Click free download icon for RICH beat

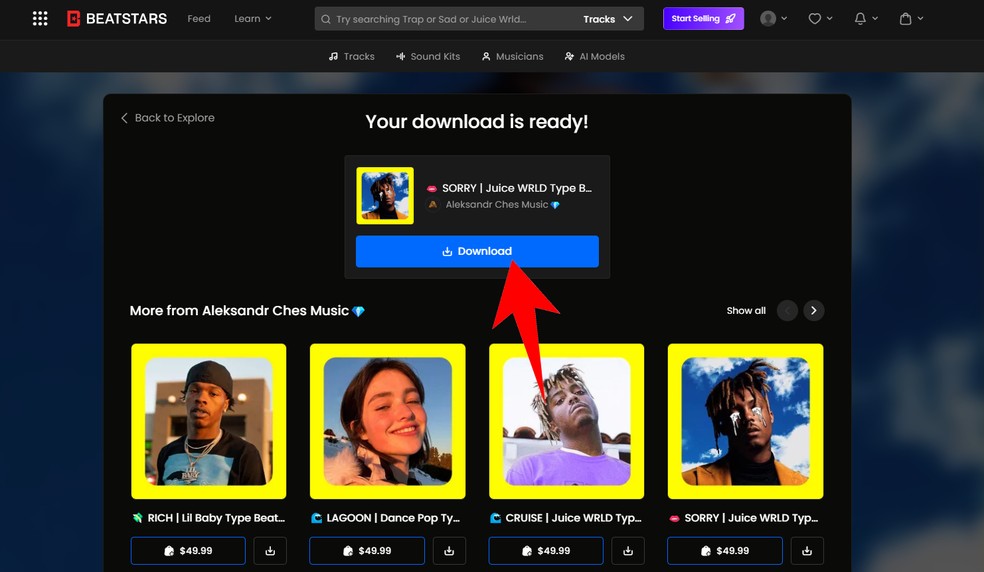(x=270, y=551)
